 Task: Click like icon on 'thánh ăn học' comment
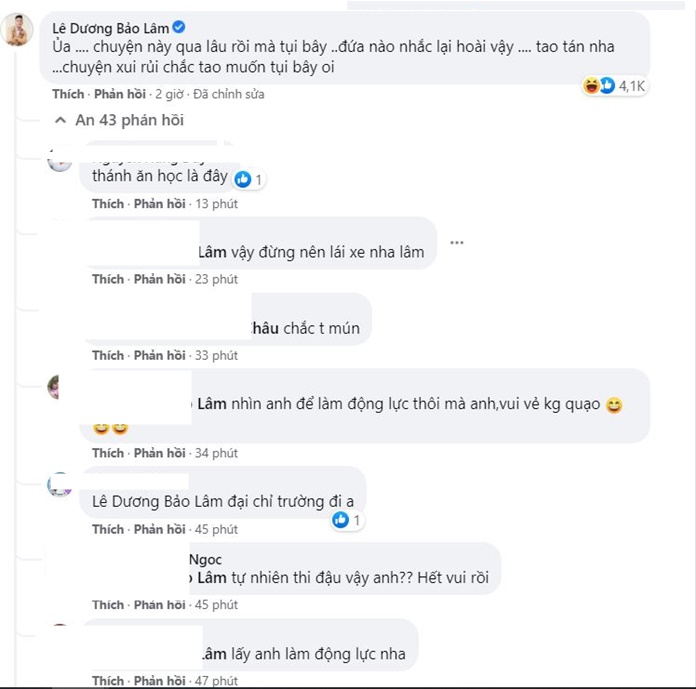point(242,179)
